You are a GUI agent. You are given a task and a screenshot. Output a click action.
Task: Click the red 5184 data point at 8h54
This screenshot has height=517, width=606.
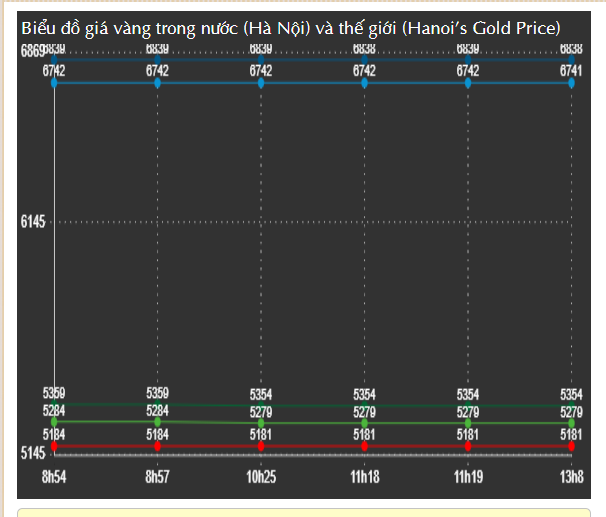[54, 446]
